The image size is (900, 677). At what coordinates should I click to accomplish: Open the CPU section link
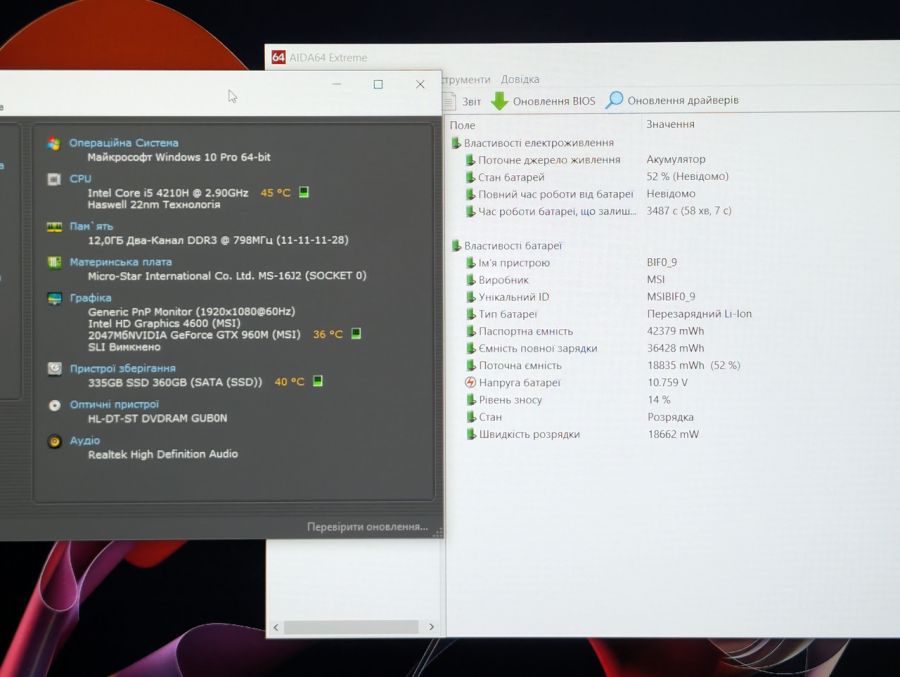pos(80,179)
